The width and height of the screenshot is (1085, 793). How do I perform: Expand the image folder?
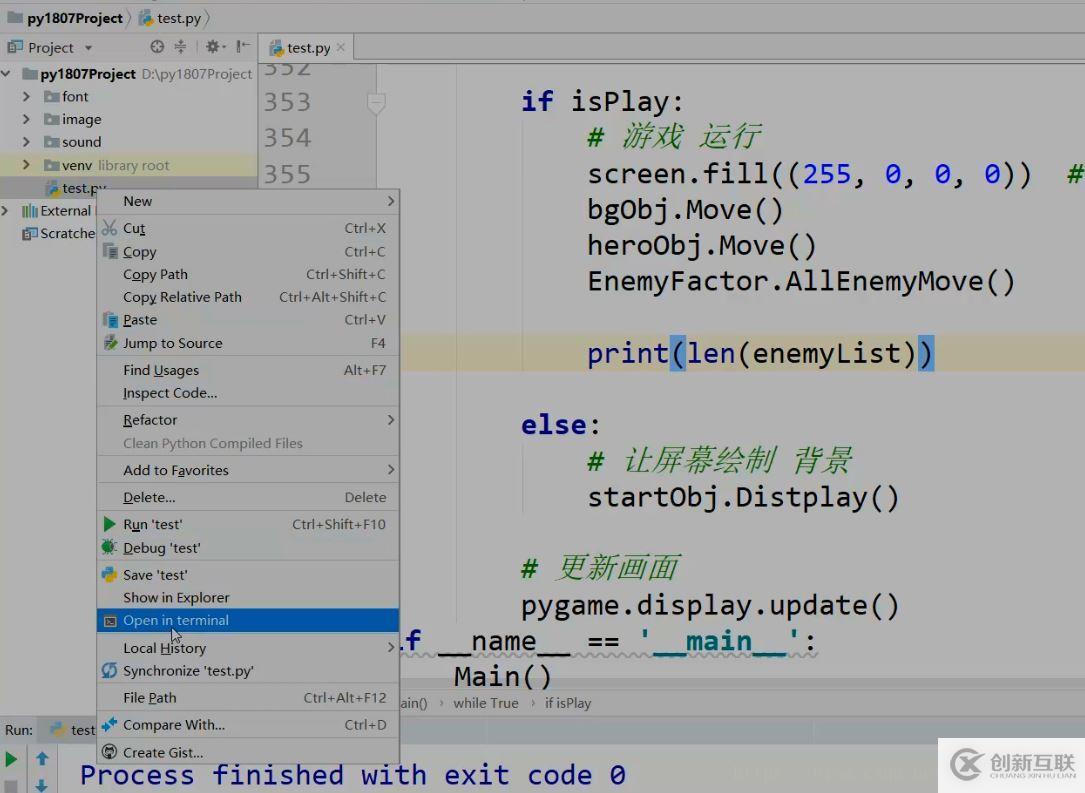pos(27,120)
